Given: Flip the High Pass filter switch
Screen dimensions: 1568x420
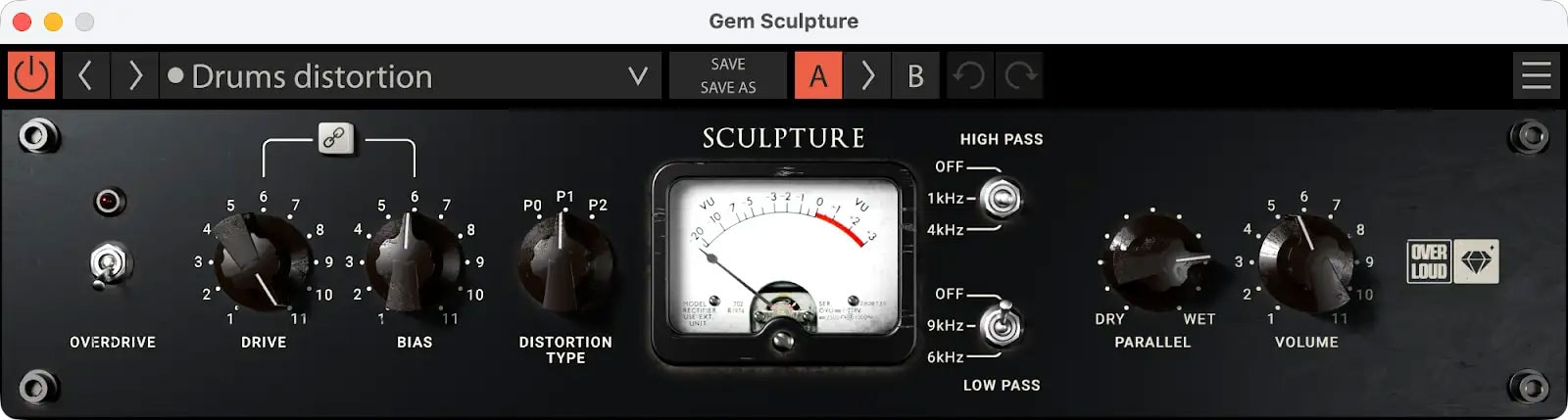Looking at the screenshot, I should point(1001,199).
